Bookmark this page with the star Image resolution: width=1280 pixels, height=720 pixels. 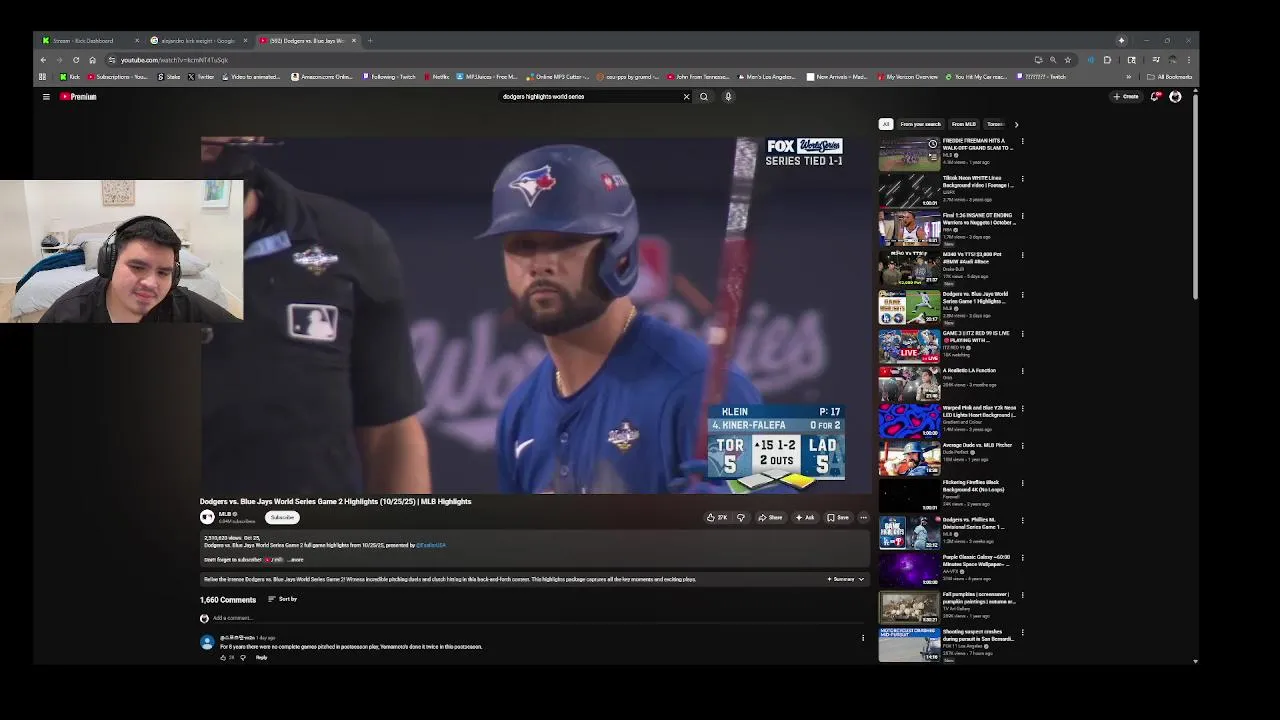click(x=1067, y=60)
